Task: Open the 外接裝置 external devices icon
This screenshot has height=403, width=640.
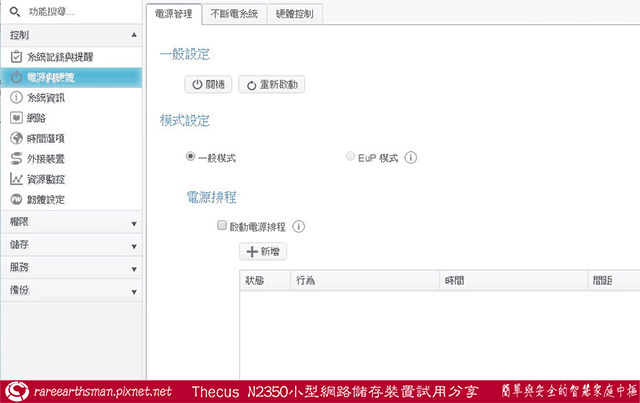Action: click(16, 158)
